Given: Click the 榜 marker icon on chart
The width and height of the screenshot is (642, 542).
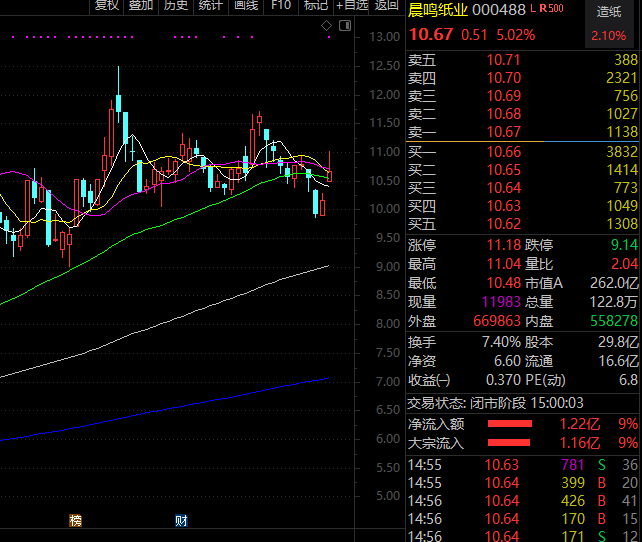Looking at the screenshot, I should click(75, 520).
